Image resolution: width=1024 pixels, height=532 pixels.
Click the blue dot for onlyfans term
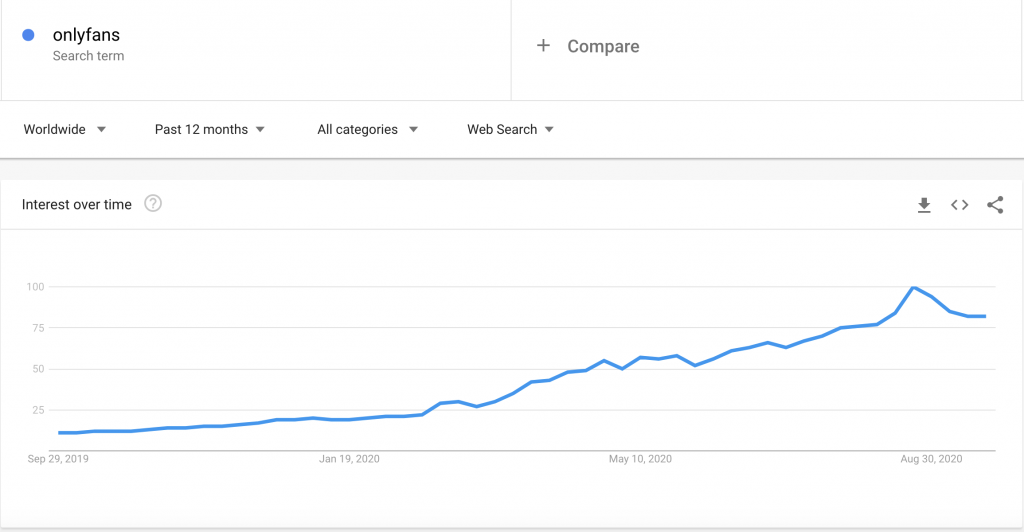tap(28, 35)
